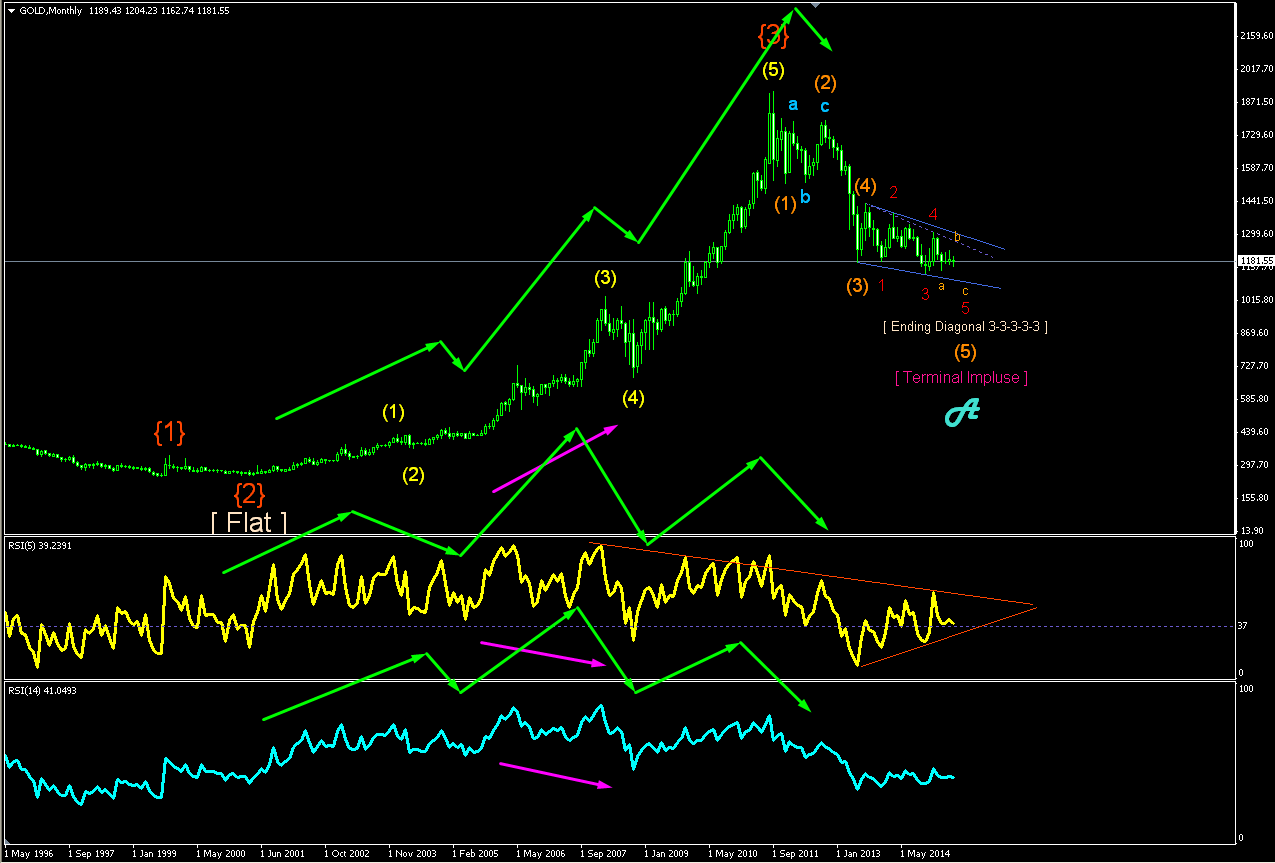Click the 1871.50 price axis value

point(1255,102)
